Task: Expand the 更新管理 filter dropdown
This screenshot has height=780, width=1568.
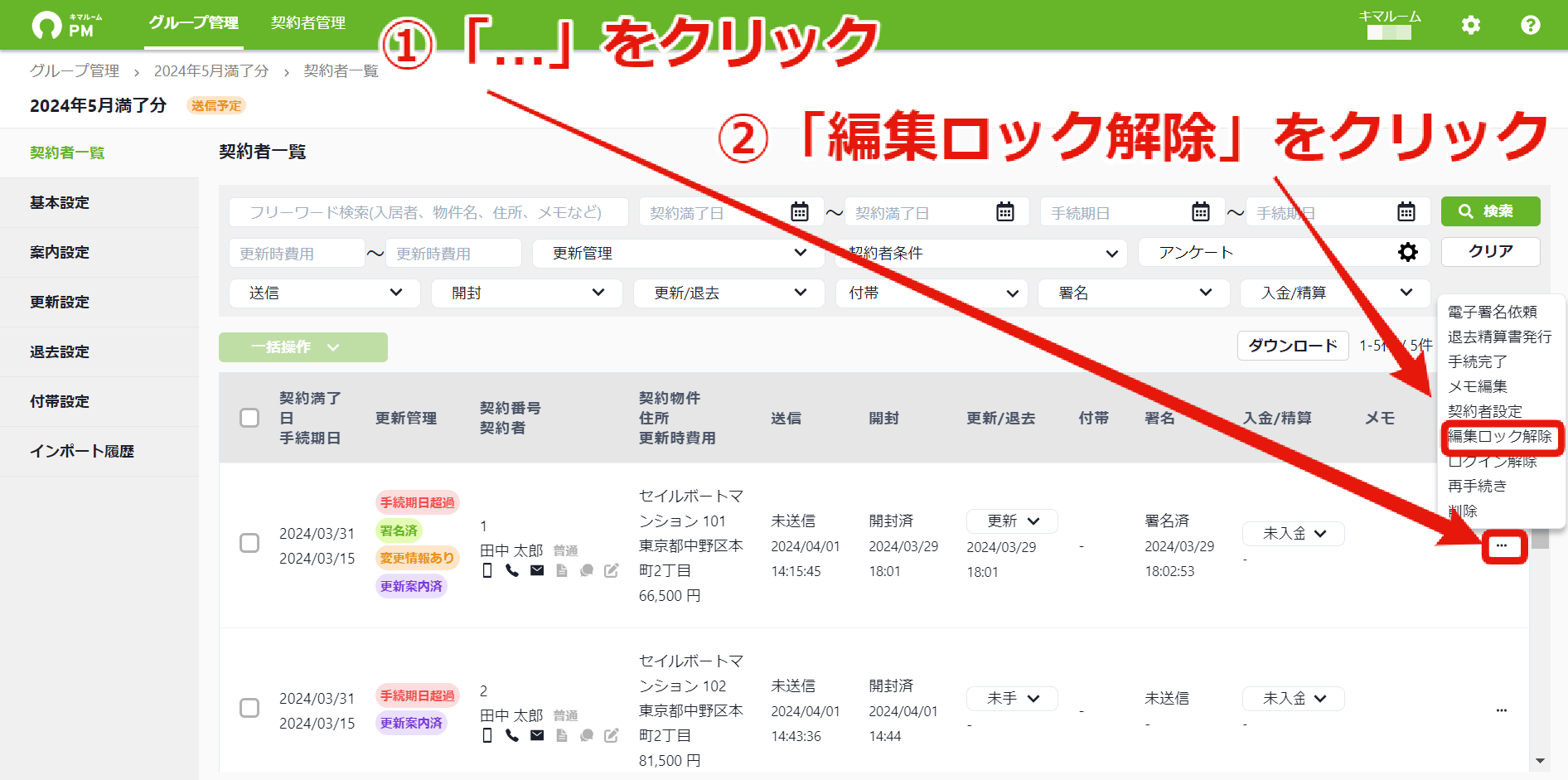Action: coord(678,253)
